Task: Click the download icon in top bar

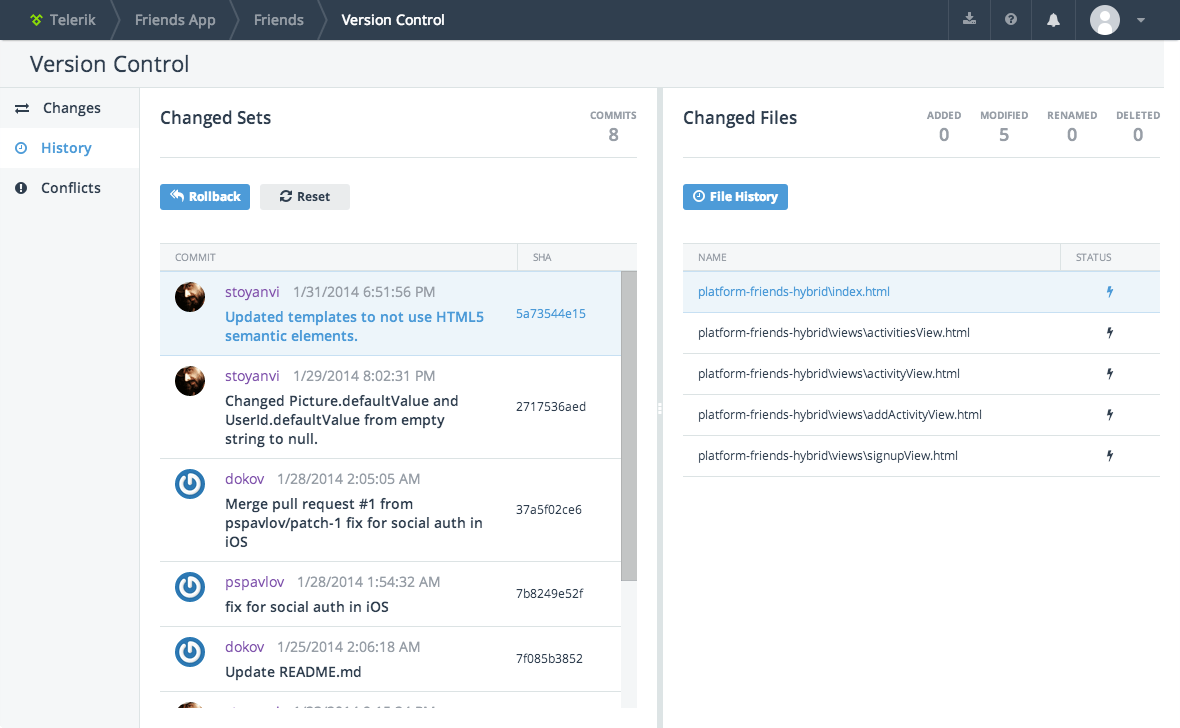Action: (969, 20)
